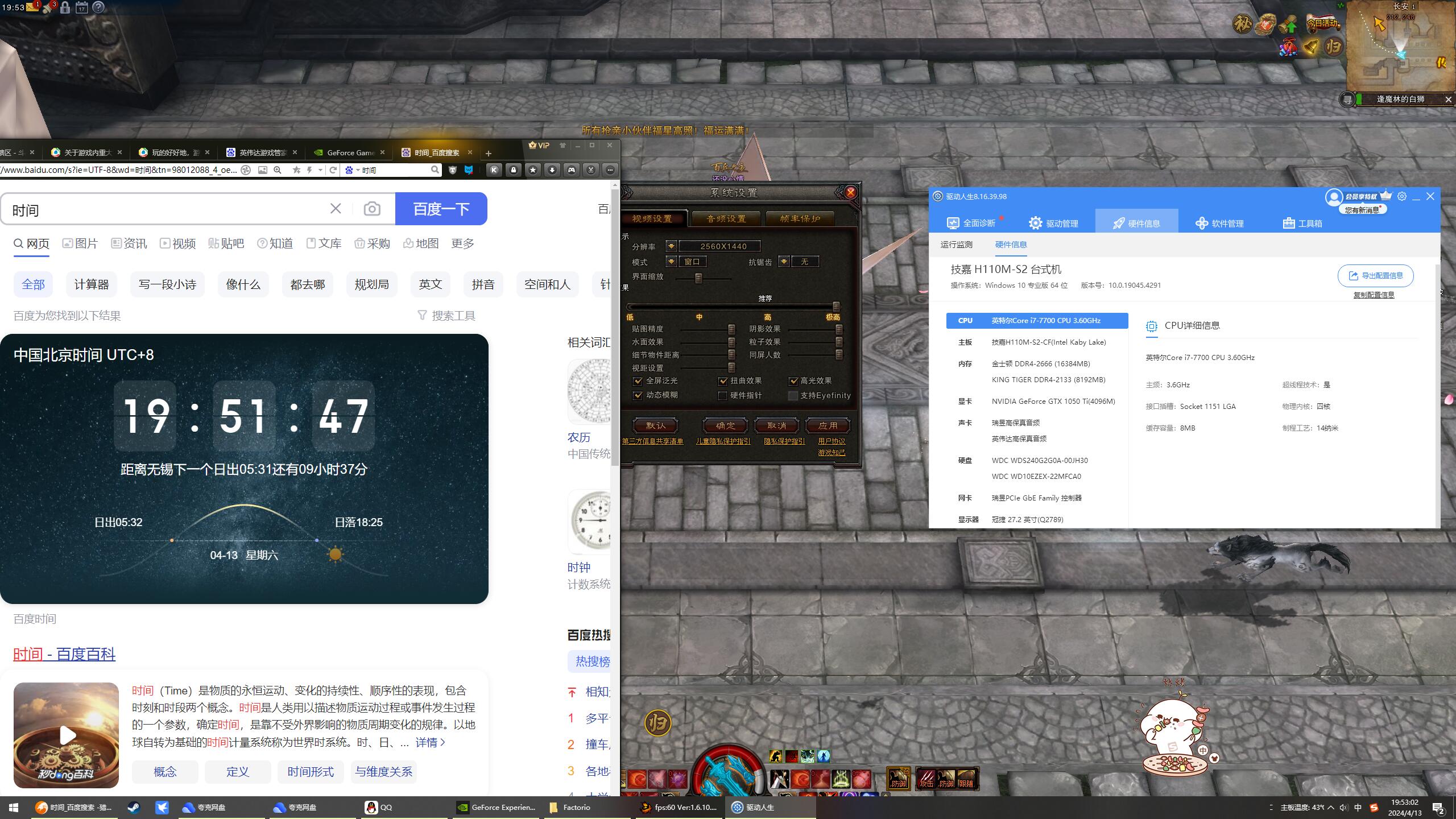The width and height of the screenshot is (1456, 819).
Task: Open the Windows Start menu
Action: pos(14,808)
